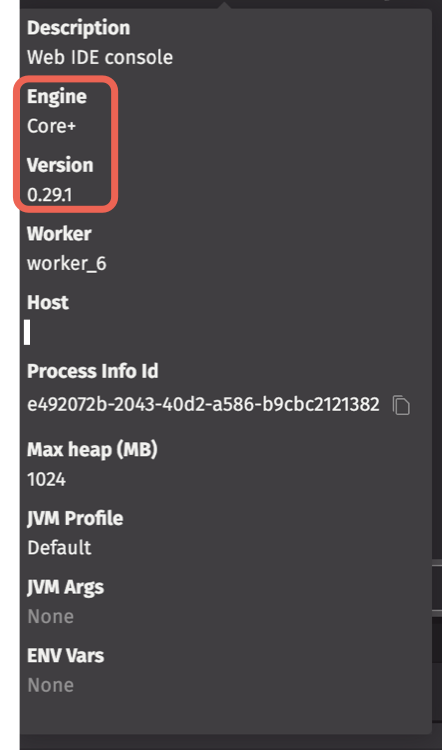The image size is (442, 750).
Task: Select the Process Info Id heading
Action: (x=93, y=371)
